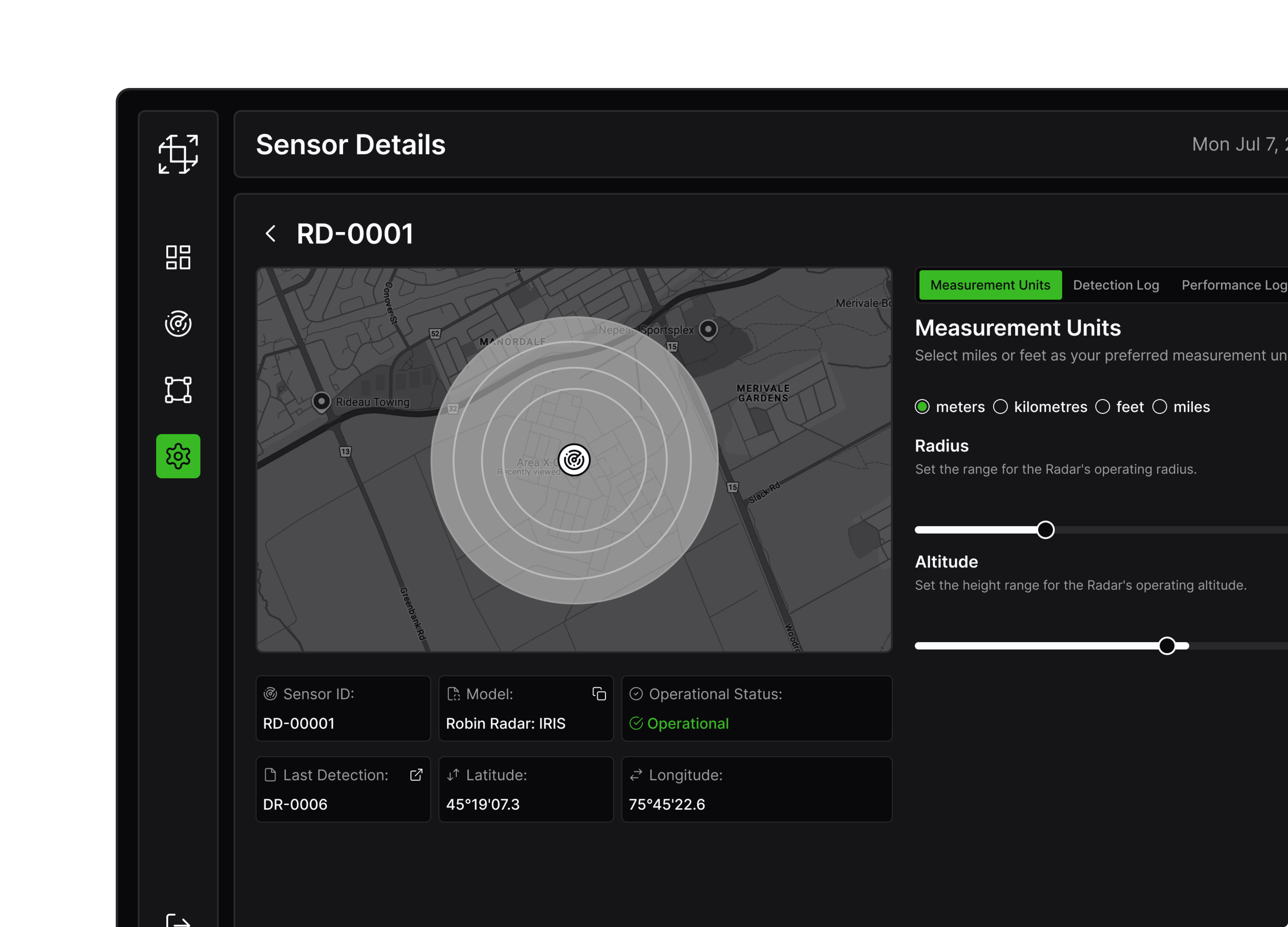Click the Latitude arrows icon
Screen dimensions: 1288x927
(x=453, y=775)
